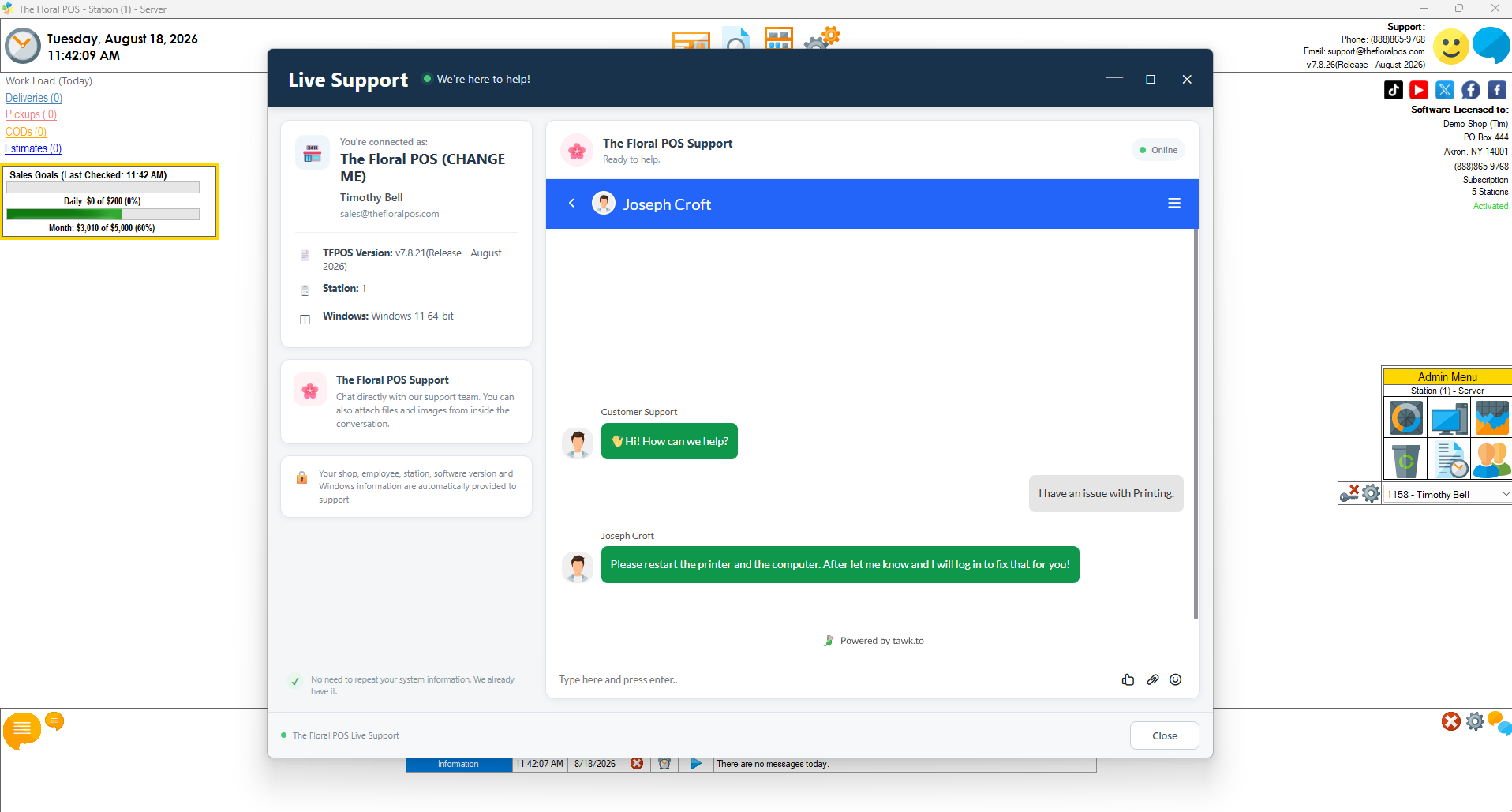The height and width of the screenshot is (812, 1512).
Task: Click the key with red X logout icon
Action: click(x=1349, y=493)
